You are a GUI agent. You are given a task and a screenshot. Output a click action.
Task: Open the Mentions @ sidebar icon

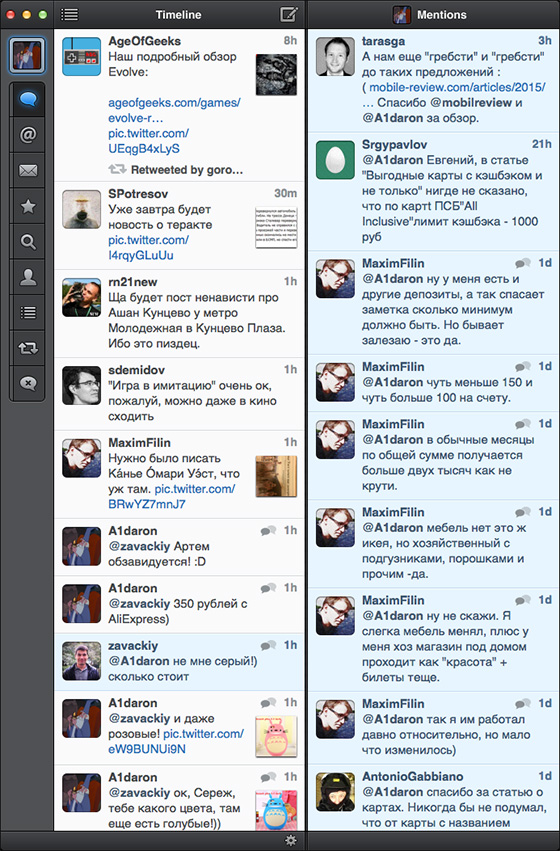pyautogui.click(x=28, y=134)
